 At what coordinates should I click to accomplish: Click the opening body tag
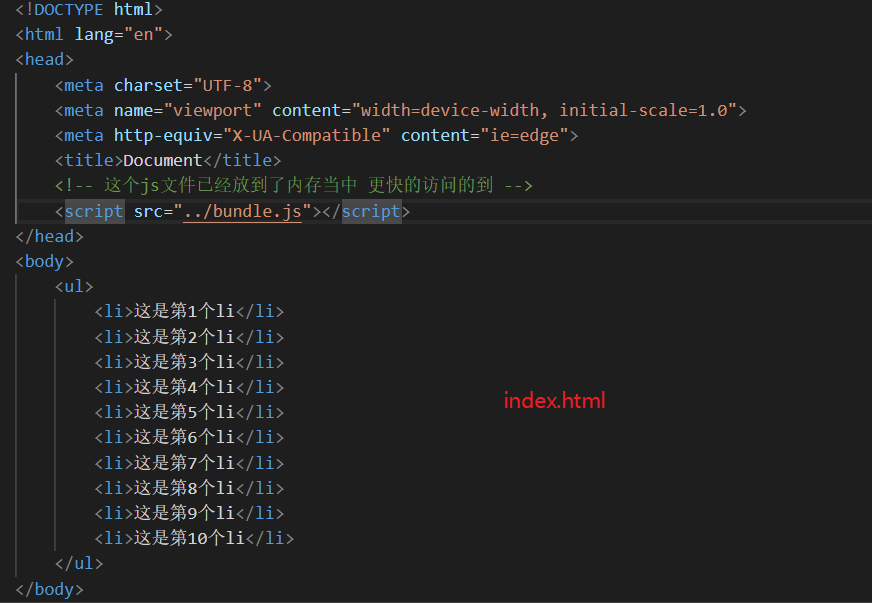click(x=44, y=261)
